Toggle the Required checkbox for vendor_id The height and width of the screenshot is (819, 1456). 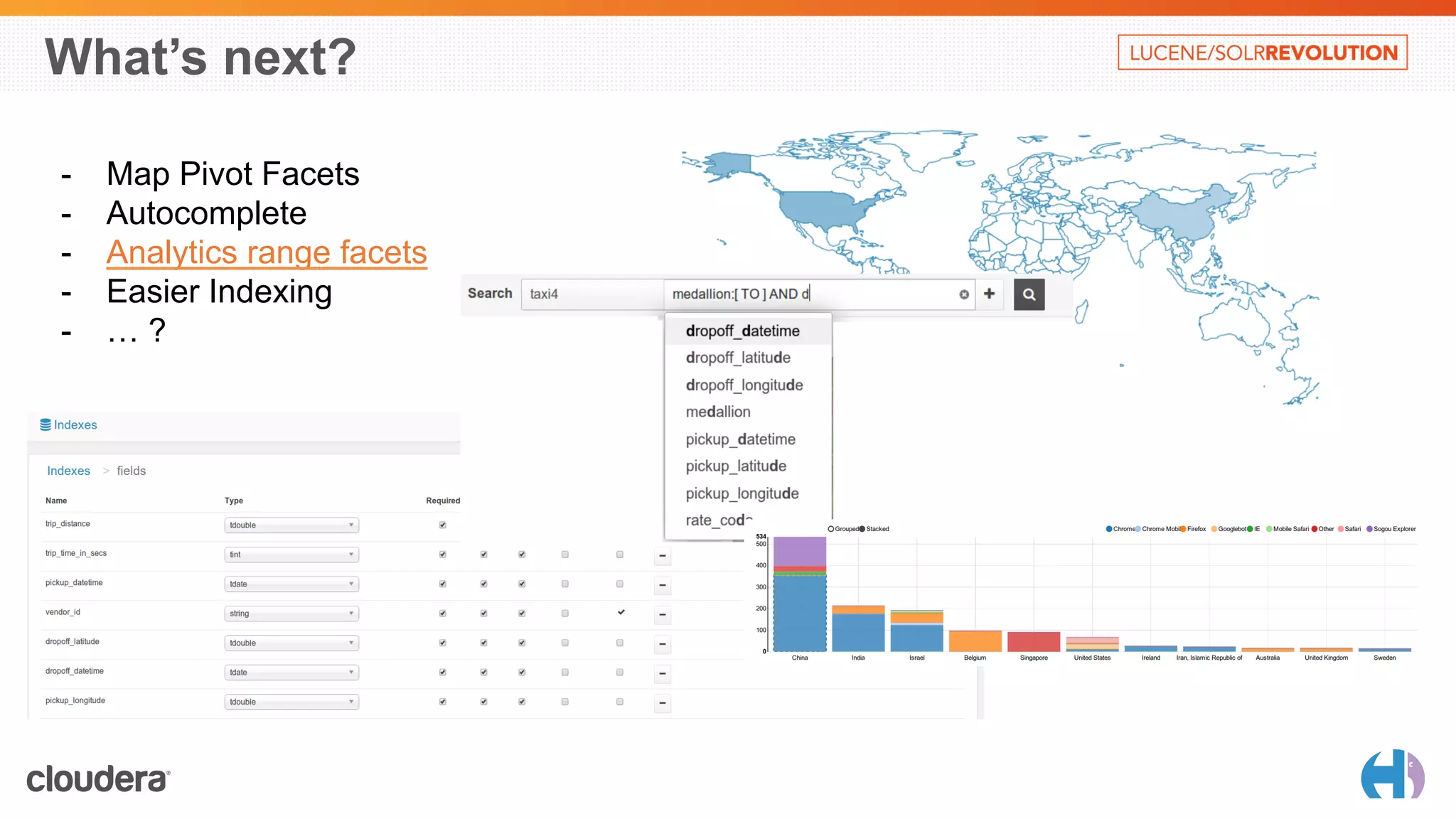[442, 614]
